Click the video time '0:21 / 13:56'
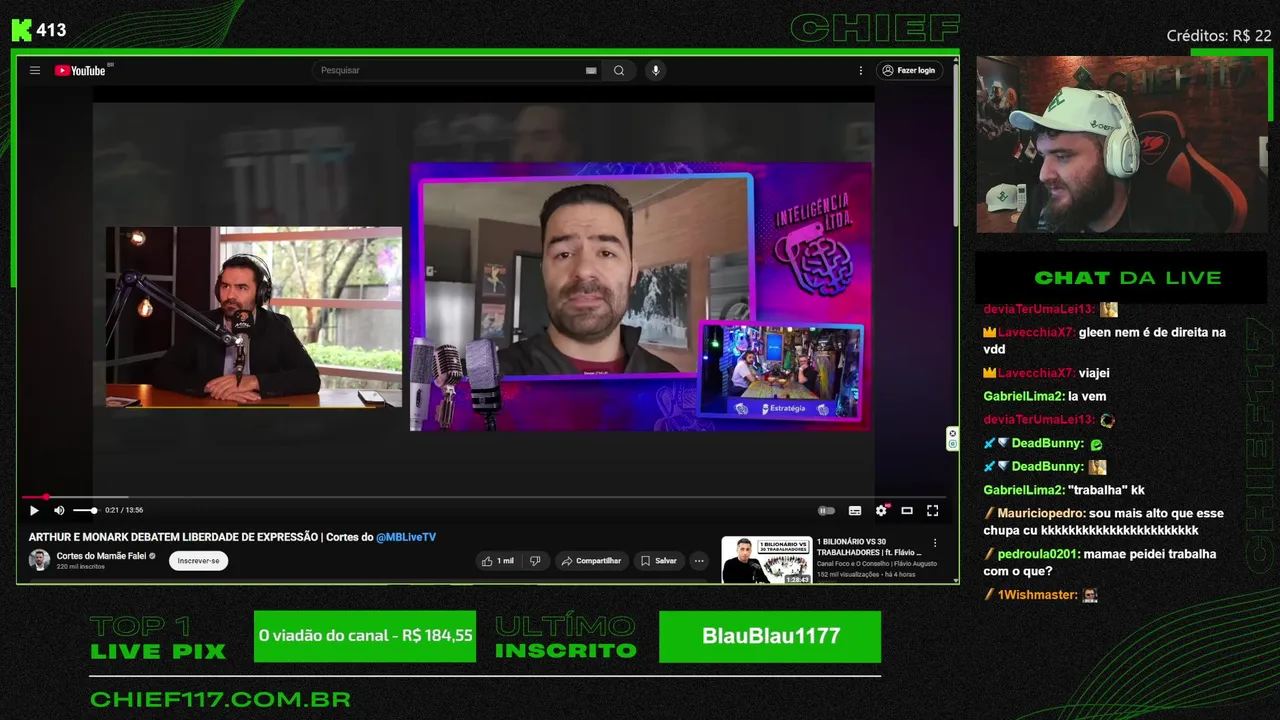This screenshot has width=1280, height=720. [124, 510]
